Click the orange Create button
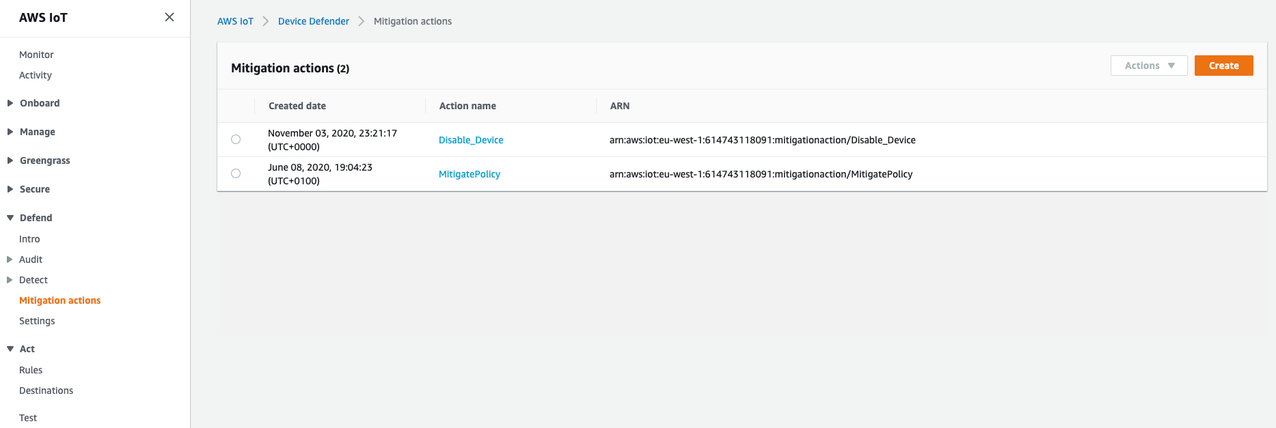 tap(1223, 66)
